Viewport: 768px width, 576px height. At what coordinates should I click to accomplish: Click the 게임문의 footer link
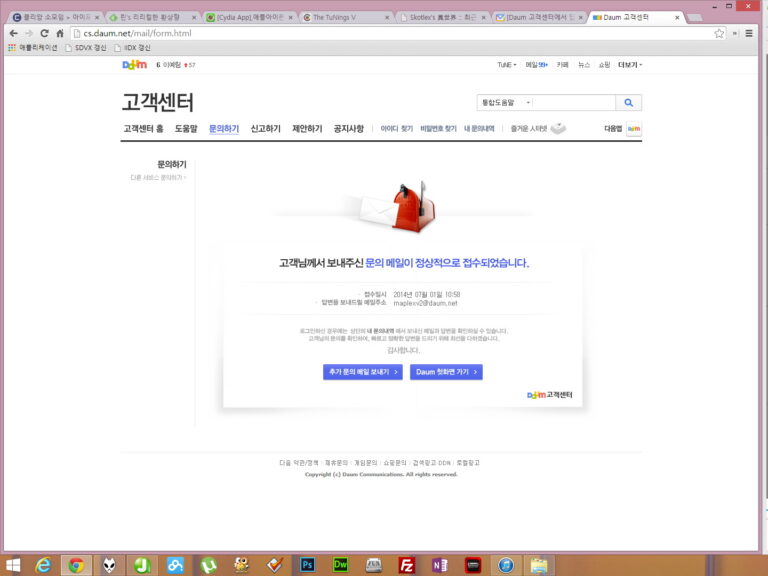(x=366, y=462)
